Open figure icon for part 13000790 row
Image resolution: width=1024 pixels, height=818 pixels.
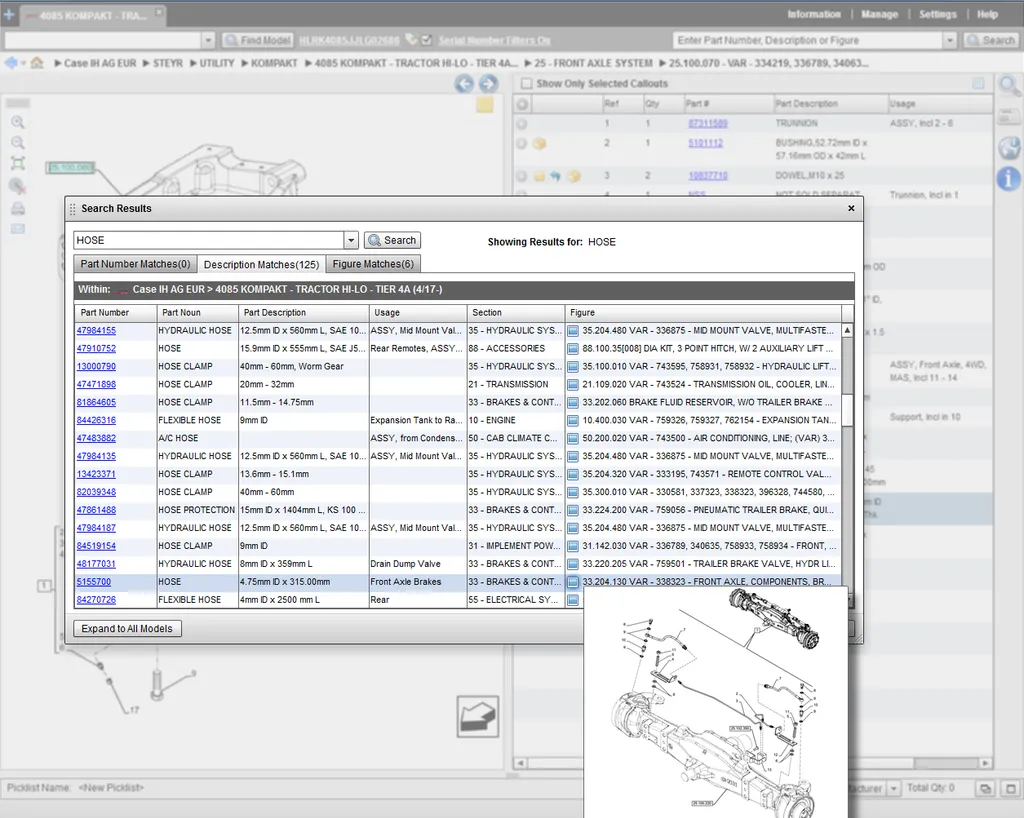(573, 367)
